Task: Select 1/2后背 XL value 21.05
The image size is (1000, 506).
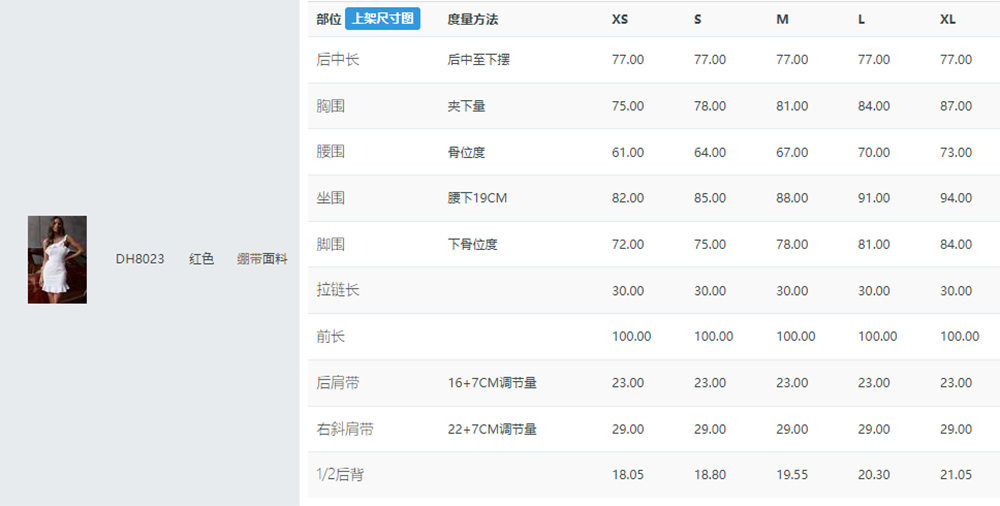Action: 956,475
